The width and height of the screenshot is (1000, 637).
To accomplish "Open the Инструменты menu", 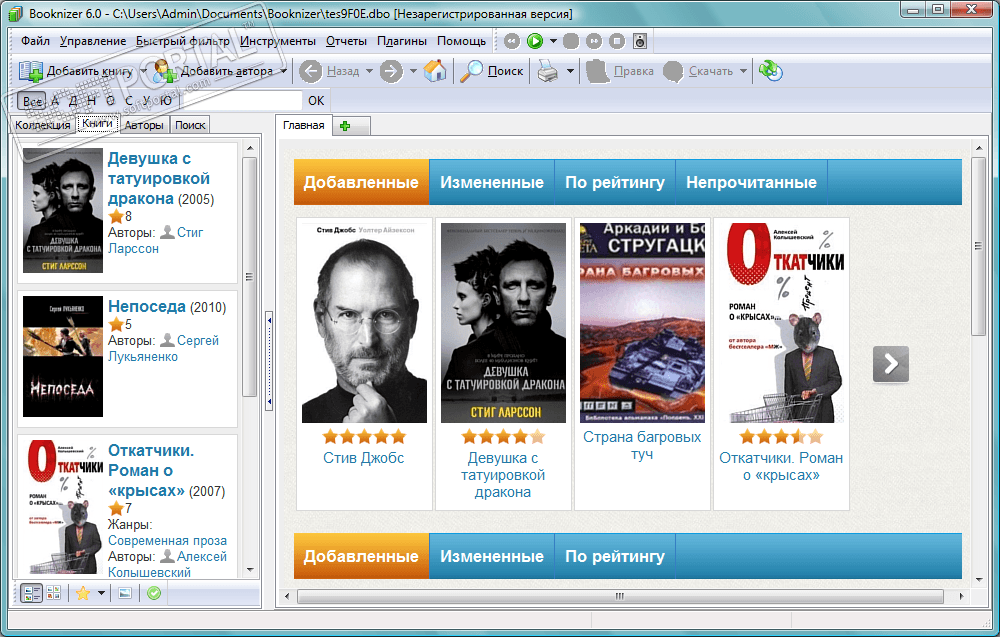I will [277, 41].
